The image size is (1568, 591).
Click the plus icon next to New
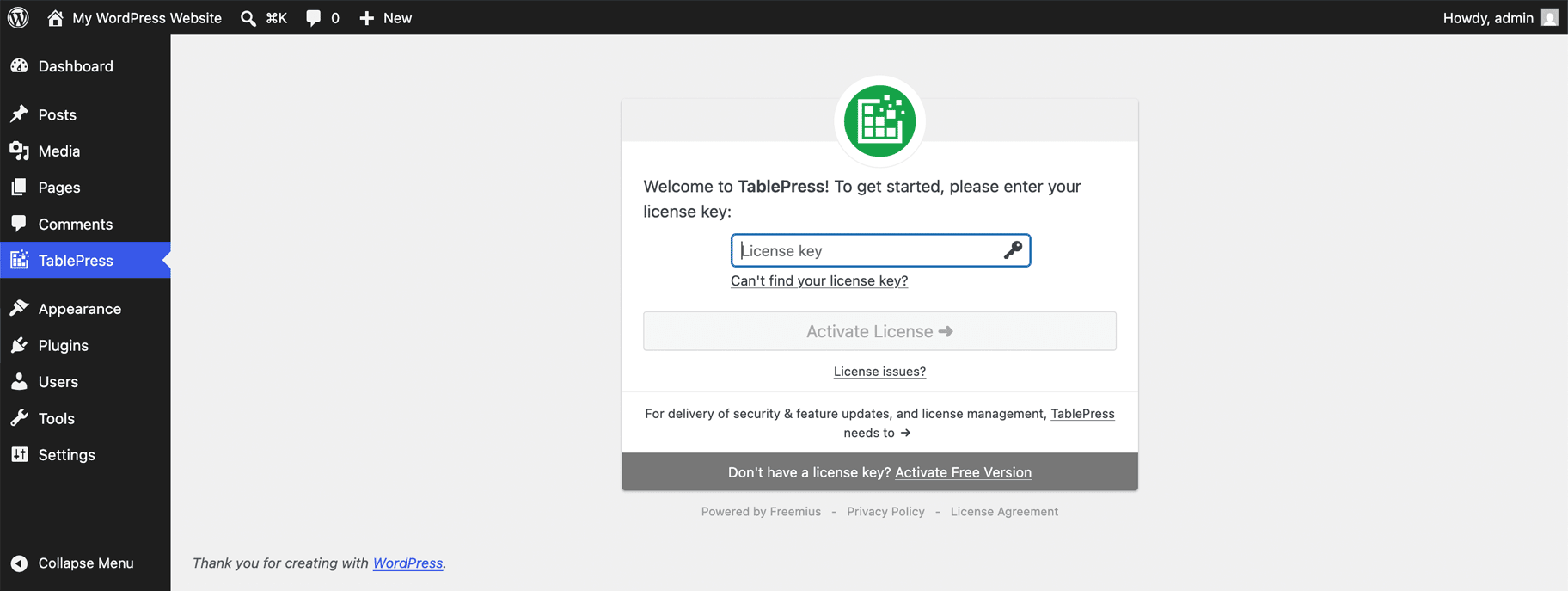pos(367,18)
